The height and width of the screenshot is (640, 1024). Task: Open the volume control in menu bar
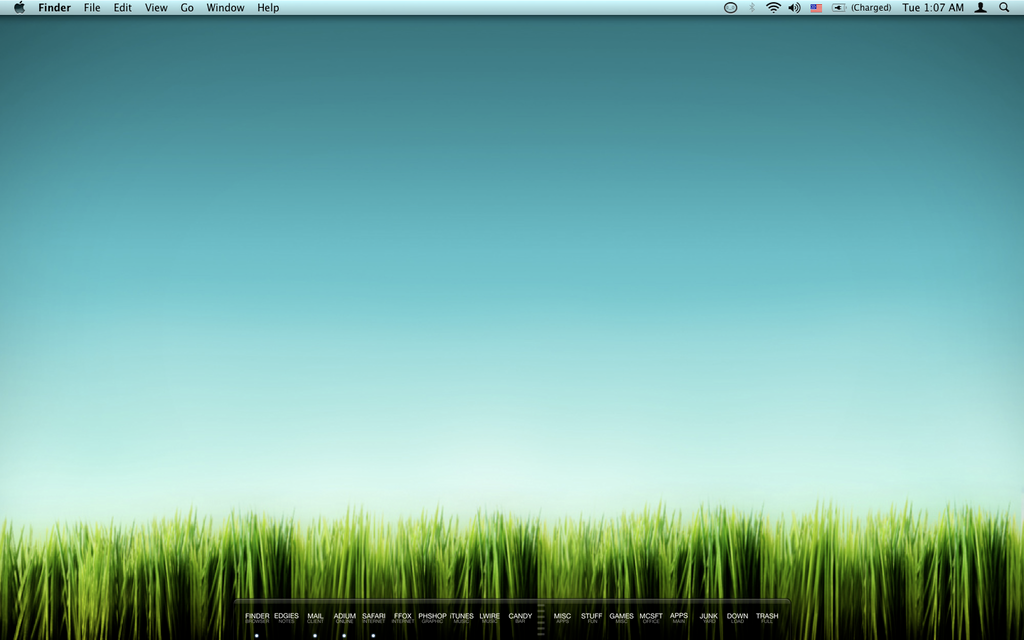[x=794, y=8]
